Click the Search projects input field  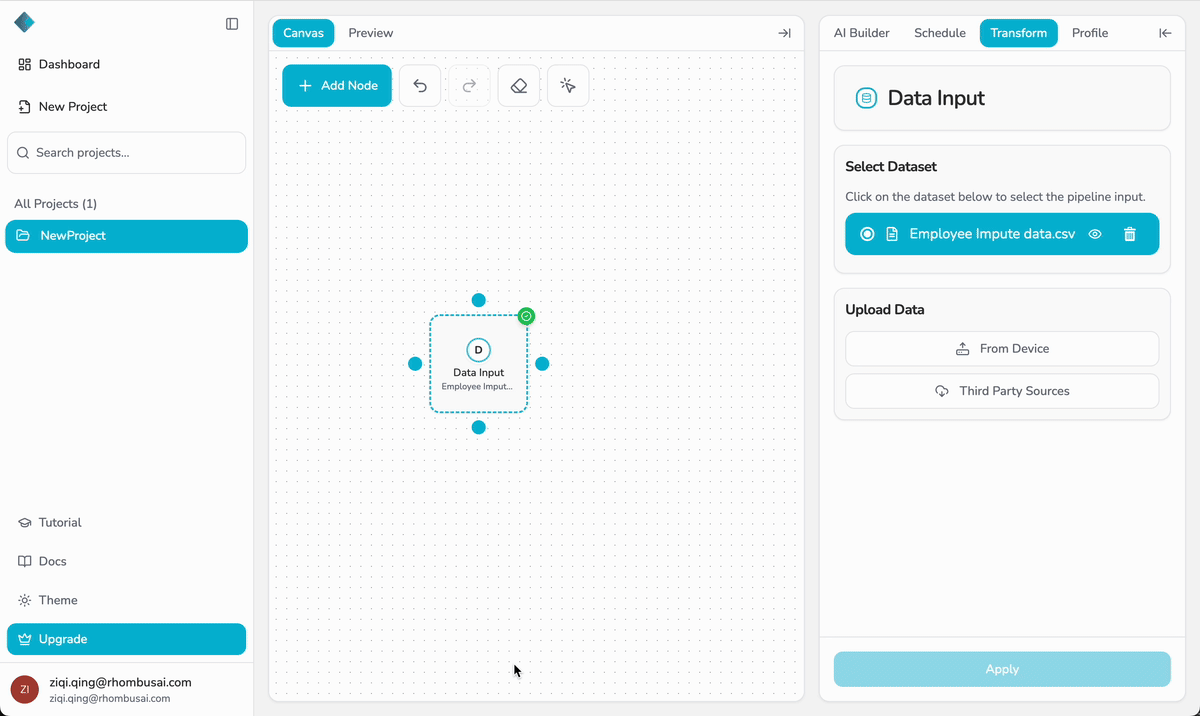point(126,153)
